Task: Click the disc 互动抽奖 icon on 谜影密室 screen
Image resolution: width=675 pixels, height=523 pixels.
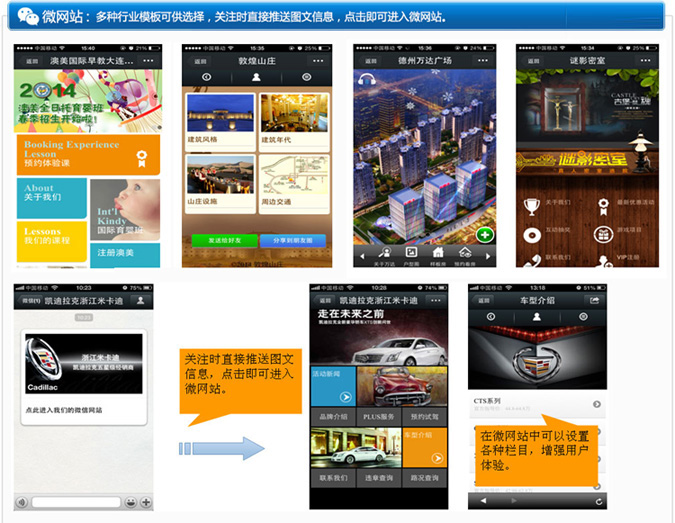Action: click(x=532, y=235)
